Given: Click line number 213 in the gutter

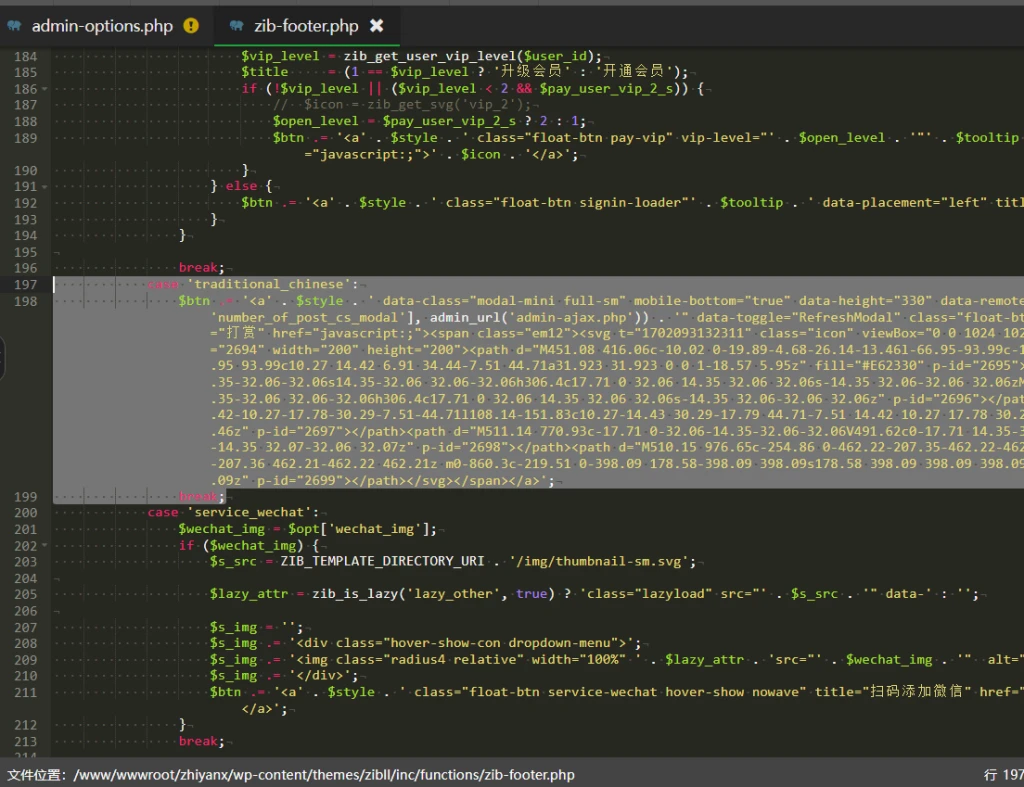Looking at the screenshot, I should [25, 741].
